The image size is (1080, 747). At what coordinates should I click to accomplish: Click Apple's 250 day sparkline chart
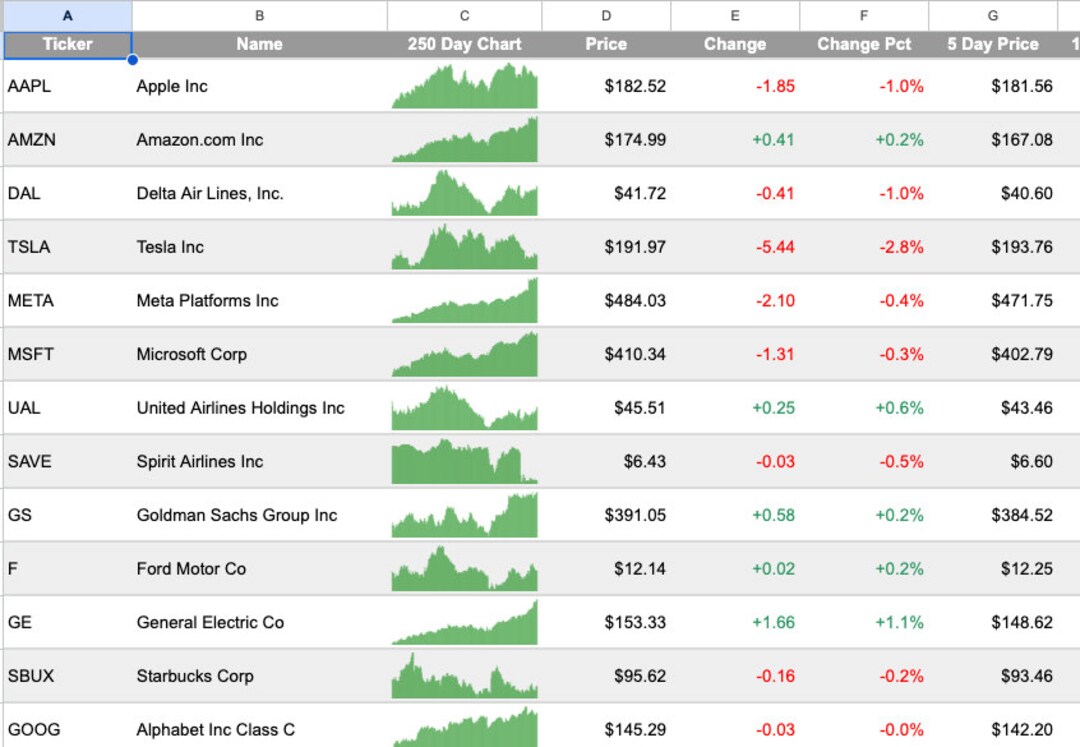tap(464, 86)
